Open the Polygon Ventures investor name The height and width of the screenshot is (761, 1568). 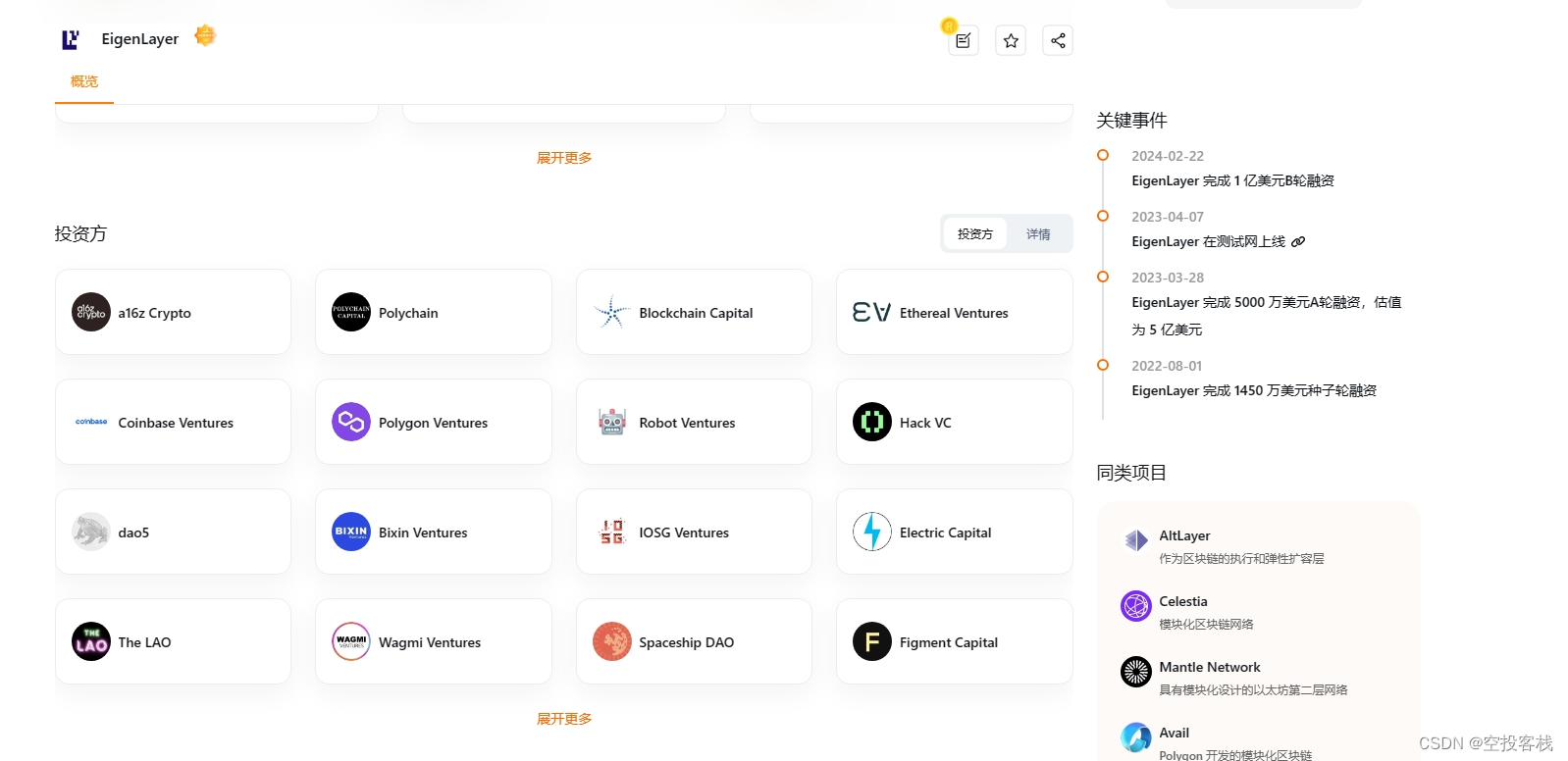click(x=433, y=423)
